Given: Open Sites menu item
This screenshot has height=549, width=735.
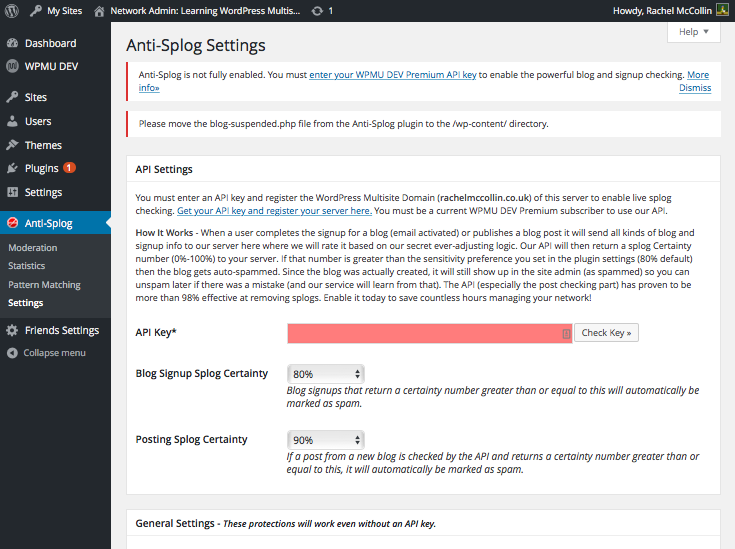Looking at the screenshot, I should 36,97.
